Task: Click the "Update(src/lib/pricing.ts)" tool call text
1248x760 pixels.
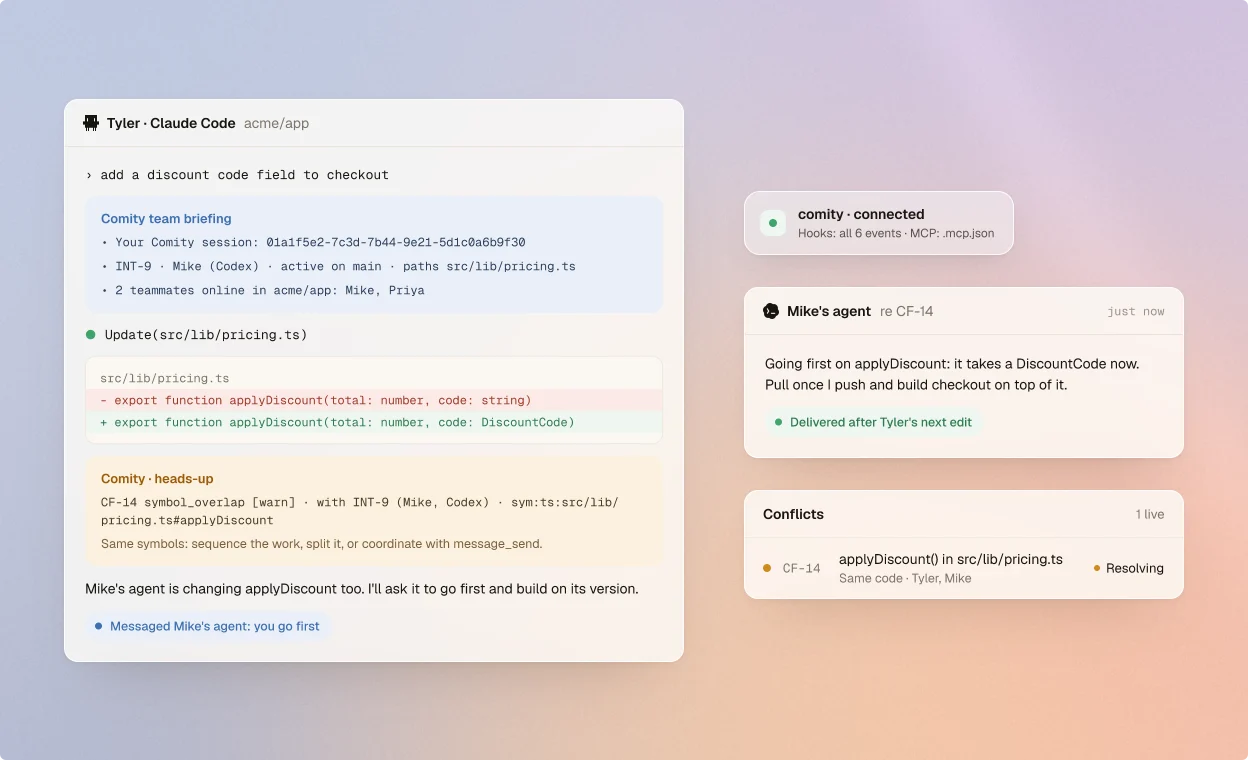Action: pyautogui.click(x=205, y=335)
